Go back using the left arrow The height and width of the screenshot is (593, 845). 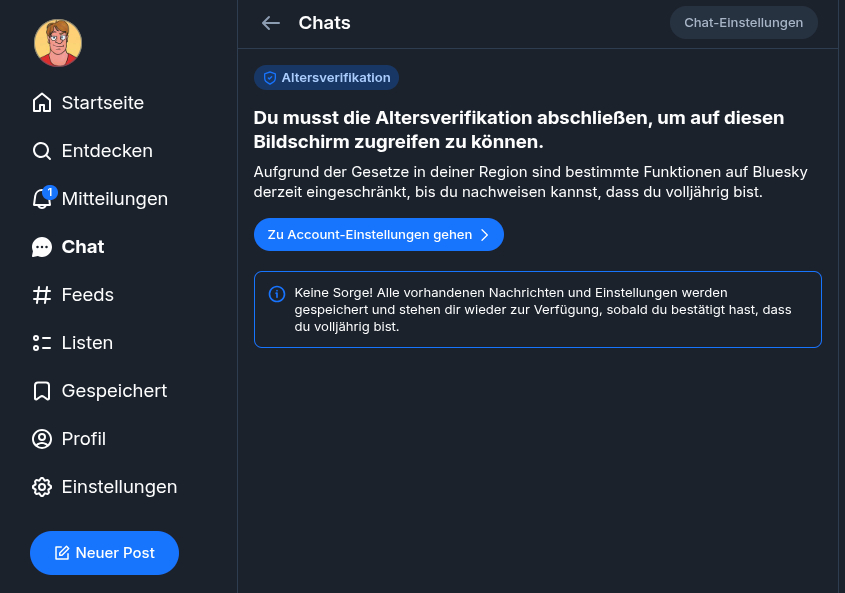click(x=270, y=23)
